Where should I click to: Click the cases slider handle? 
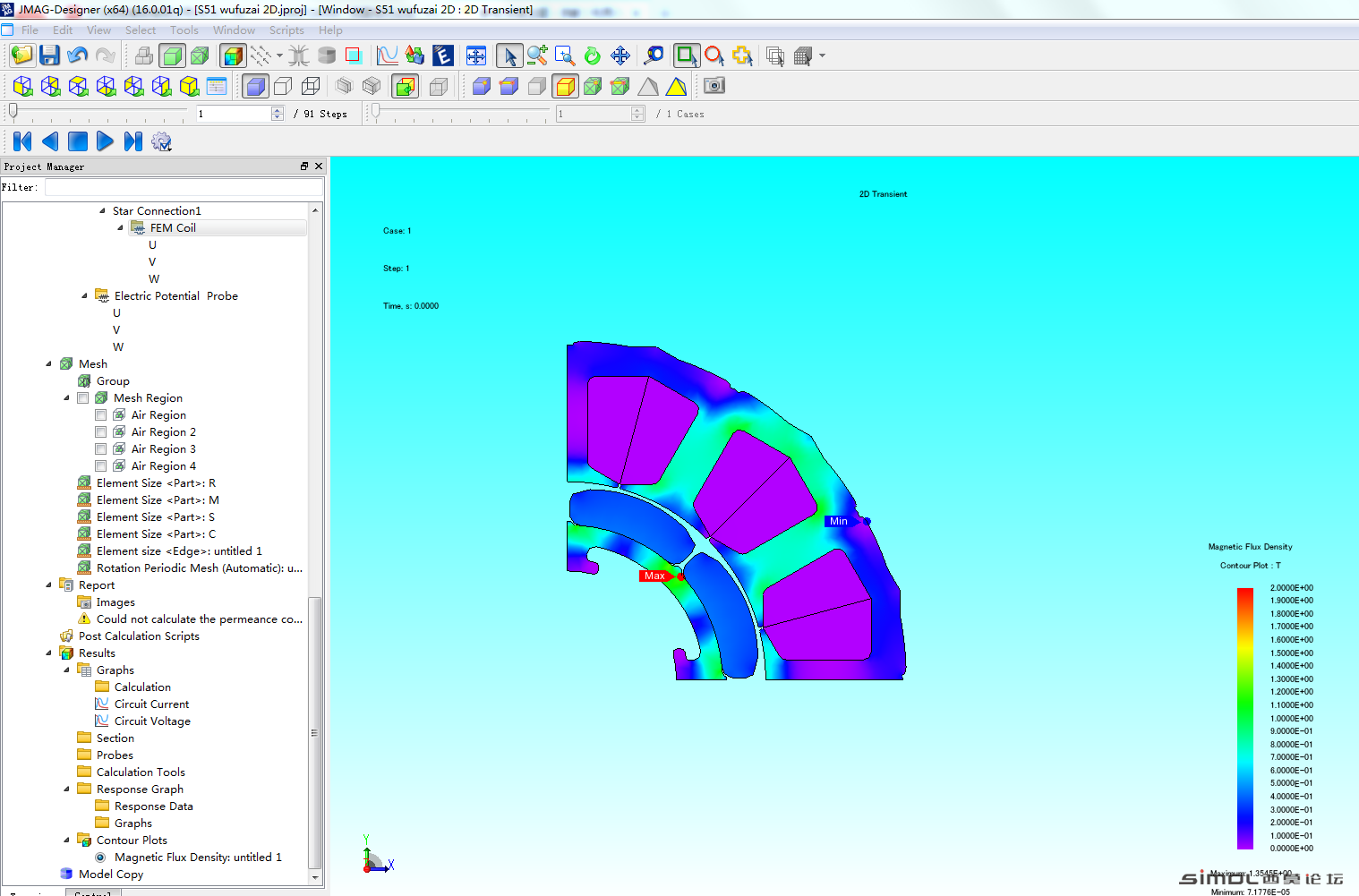376,112
